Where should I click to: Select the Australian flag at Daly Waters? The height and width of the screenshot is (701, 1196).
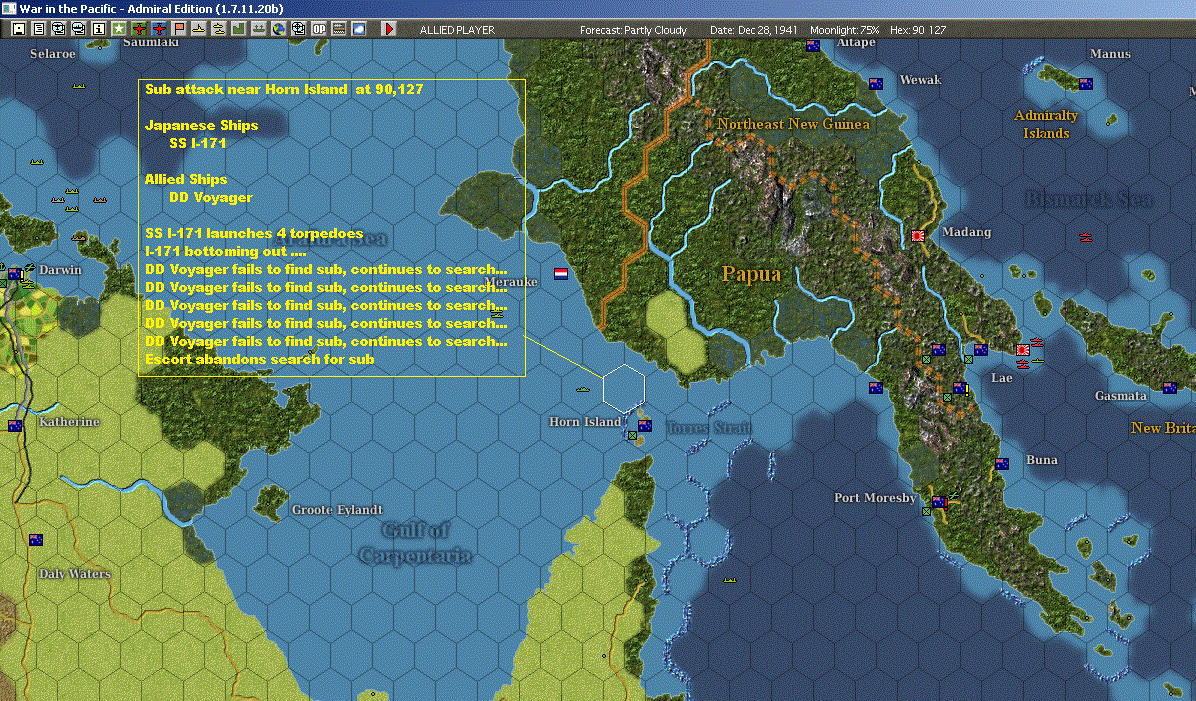[36, 540]
